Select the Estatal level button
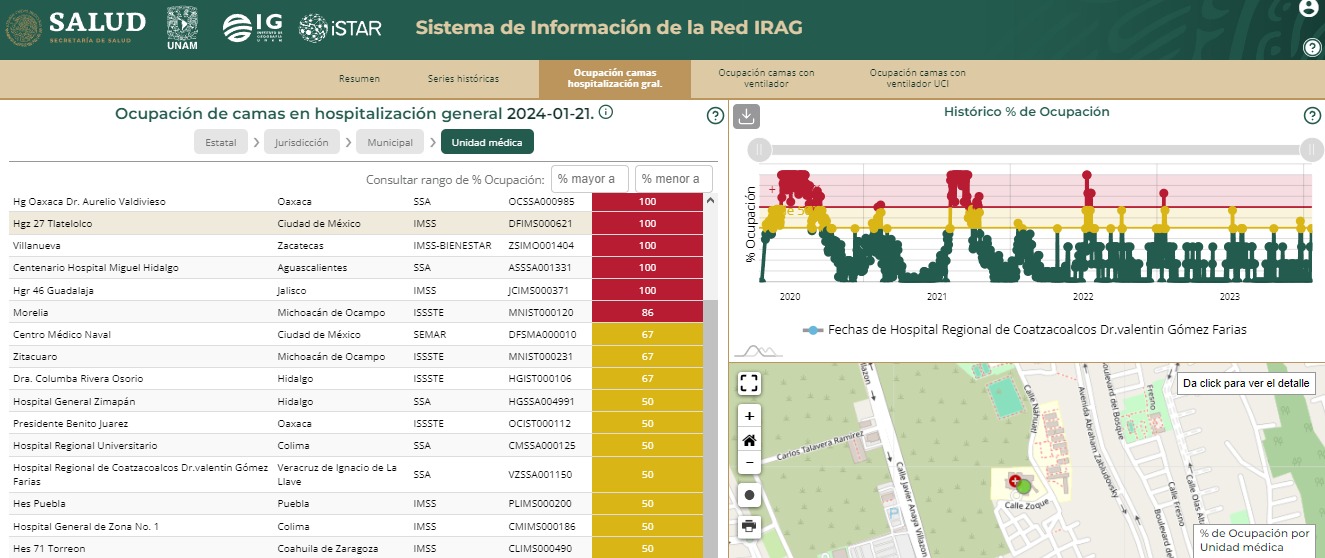 (x=221, y=142)
